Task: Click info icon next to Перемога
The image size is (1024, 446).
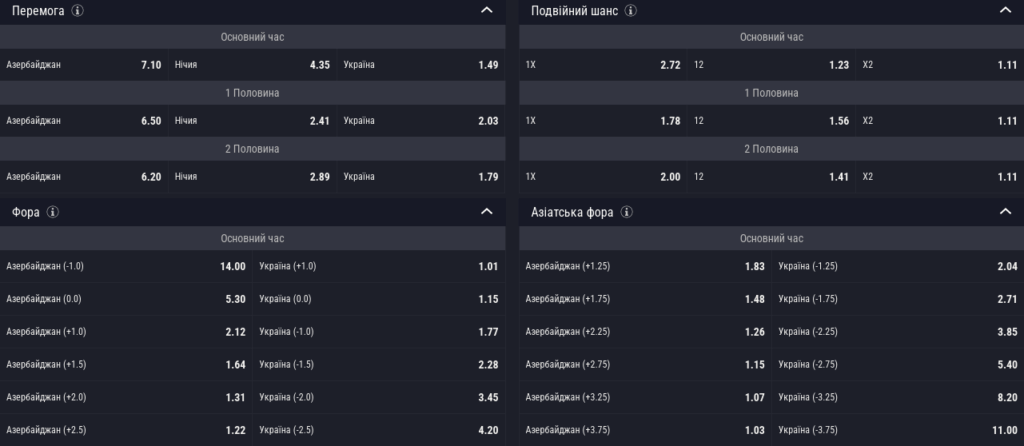Action: (78, 10)
